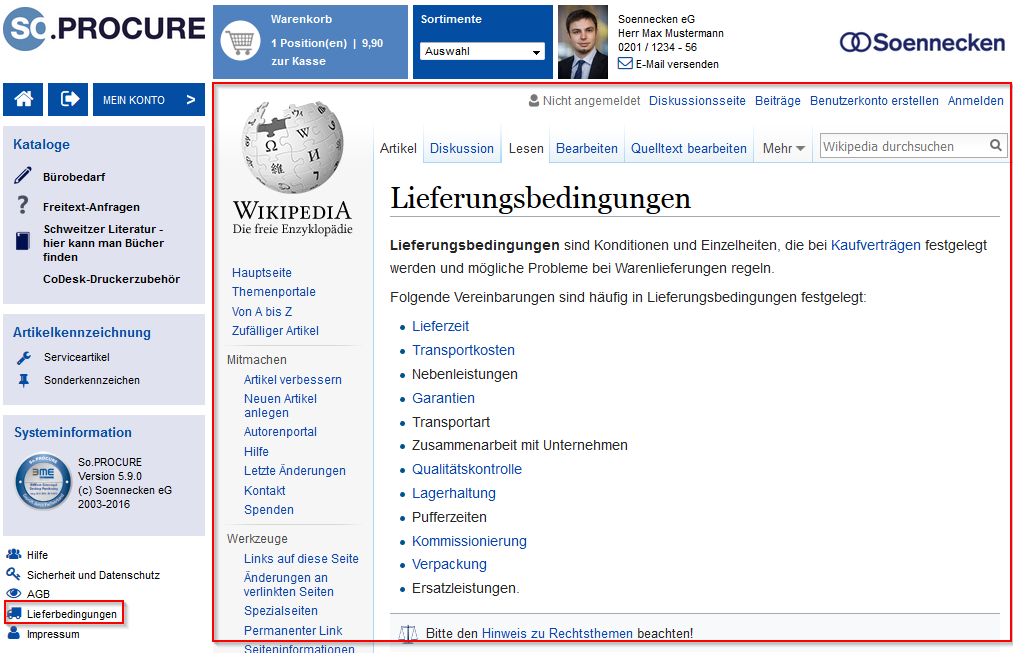Click the wrench icon for Serviceartikel
The width and height of the screenshot is (1013, 653).
[x=24, y=357]
